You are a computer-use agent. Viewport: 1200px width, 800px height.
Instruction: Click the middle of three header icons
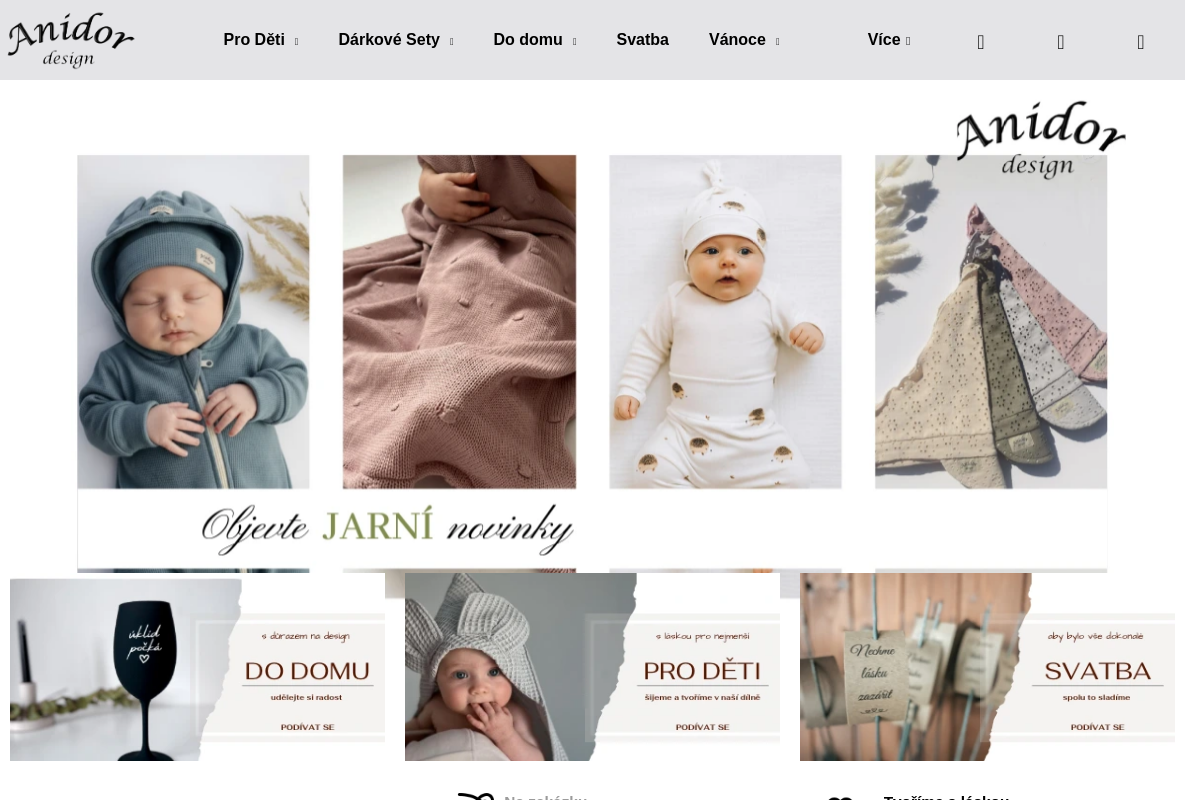coord(1061,42)
